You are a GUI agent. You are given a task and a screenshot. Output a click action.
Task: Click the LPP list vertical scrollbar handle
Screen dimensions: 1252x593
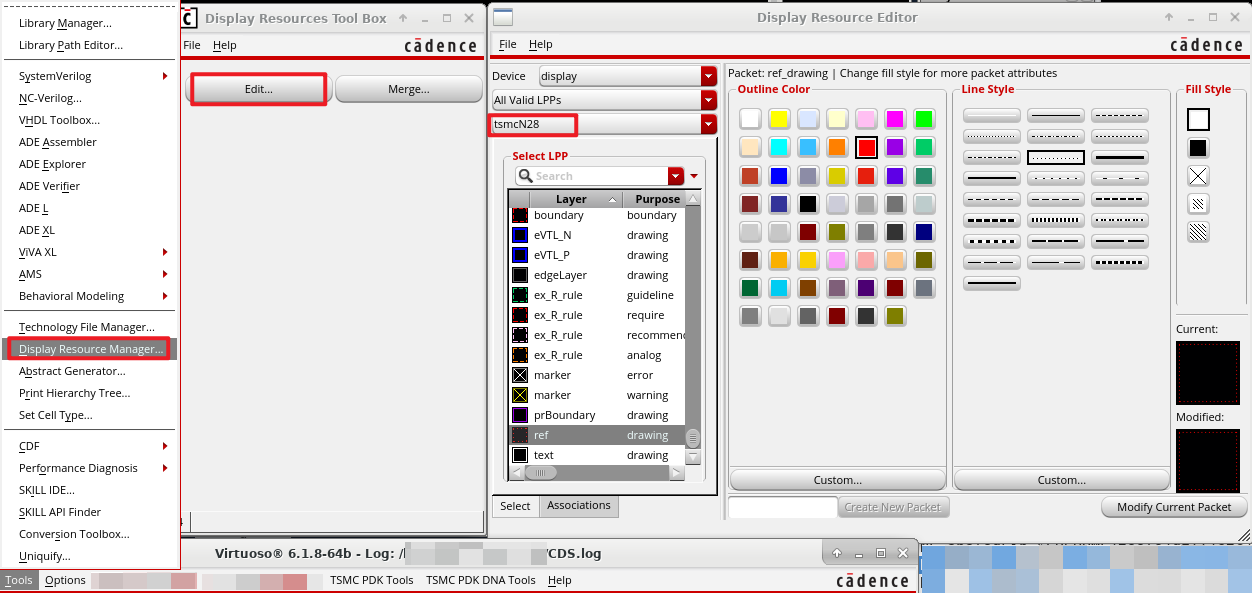[693, 438]
